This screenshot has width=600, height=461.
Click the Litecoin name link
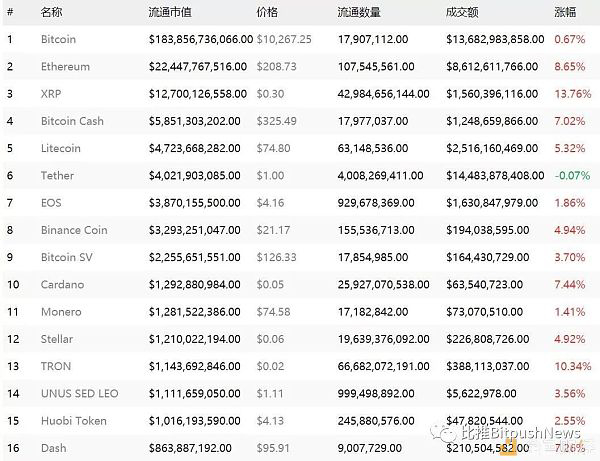click(x=61, y=148)
